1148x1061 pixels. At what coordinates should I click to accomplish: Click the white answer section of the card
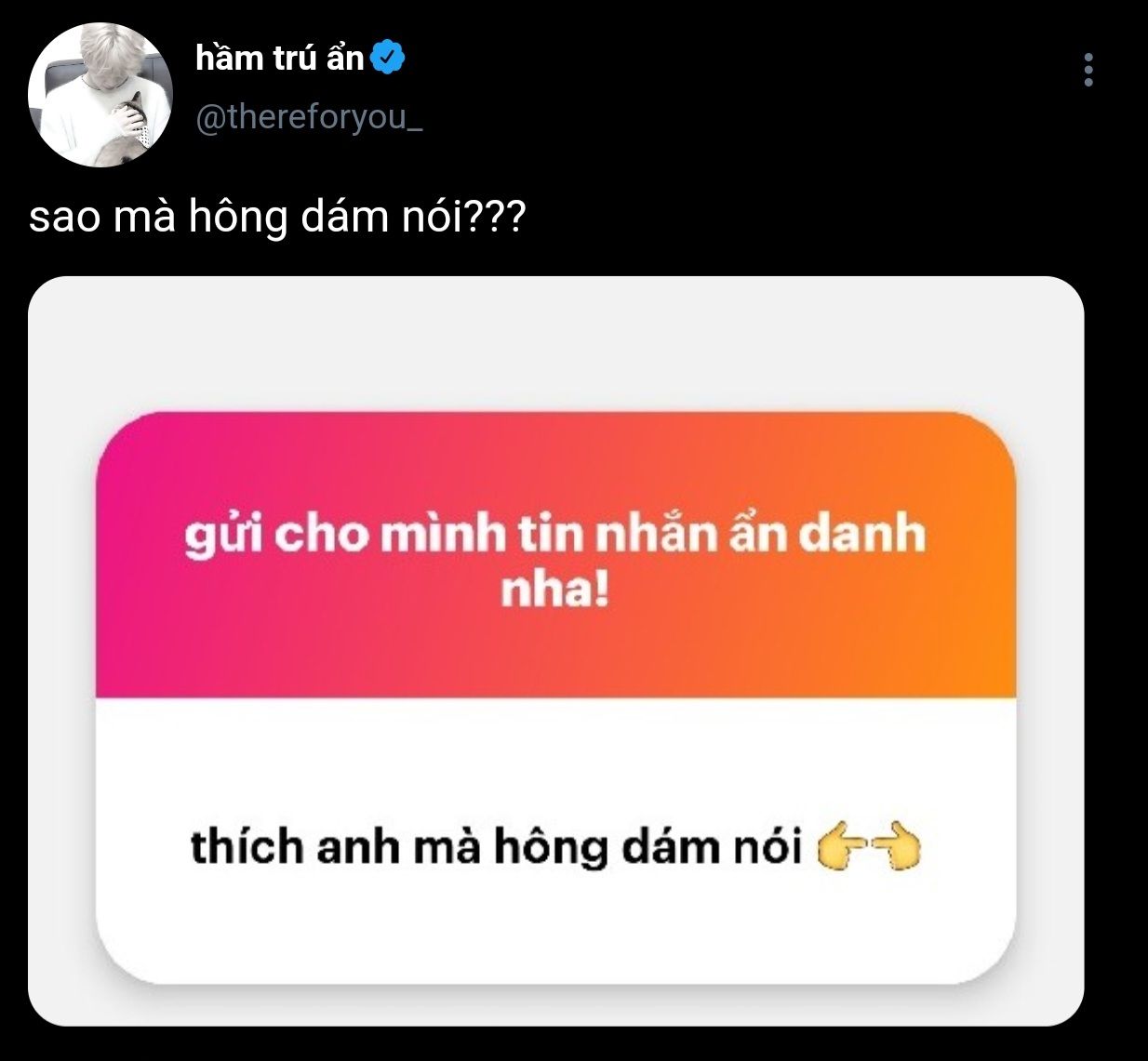[555, 841]
